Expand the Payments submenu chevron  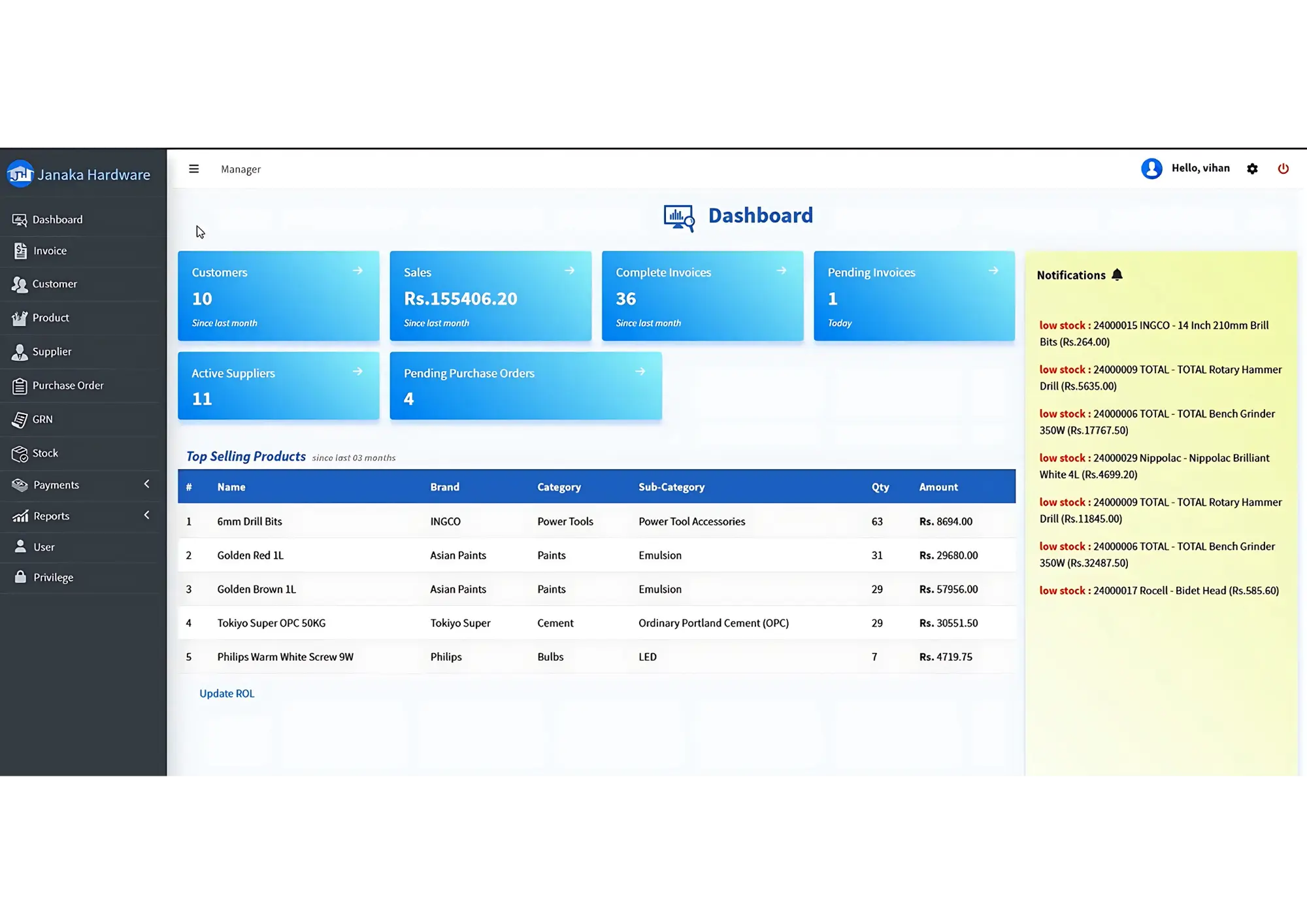[146, 484]
